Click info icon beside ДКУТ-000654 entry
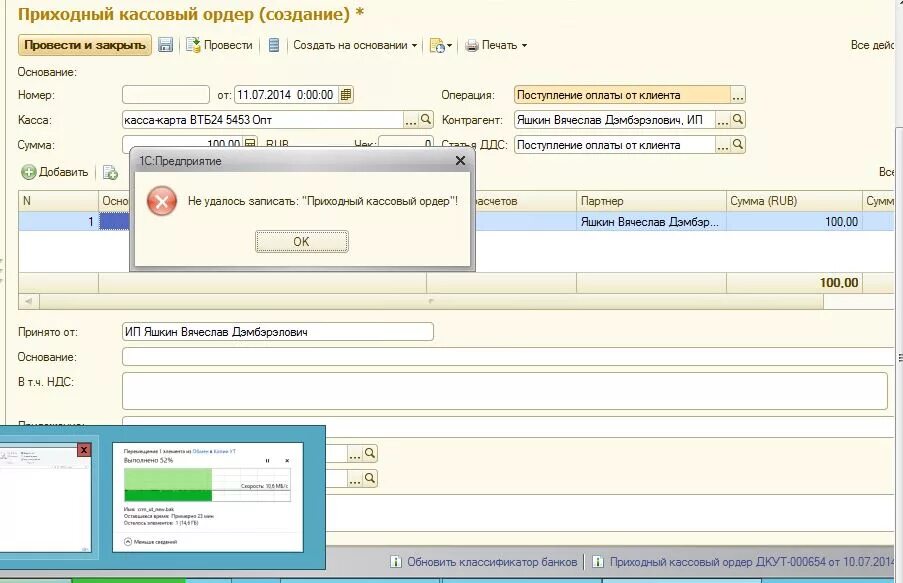The width and height of the screenshot is (903, 583). coord(598,562)
